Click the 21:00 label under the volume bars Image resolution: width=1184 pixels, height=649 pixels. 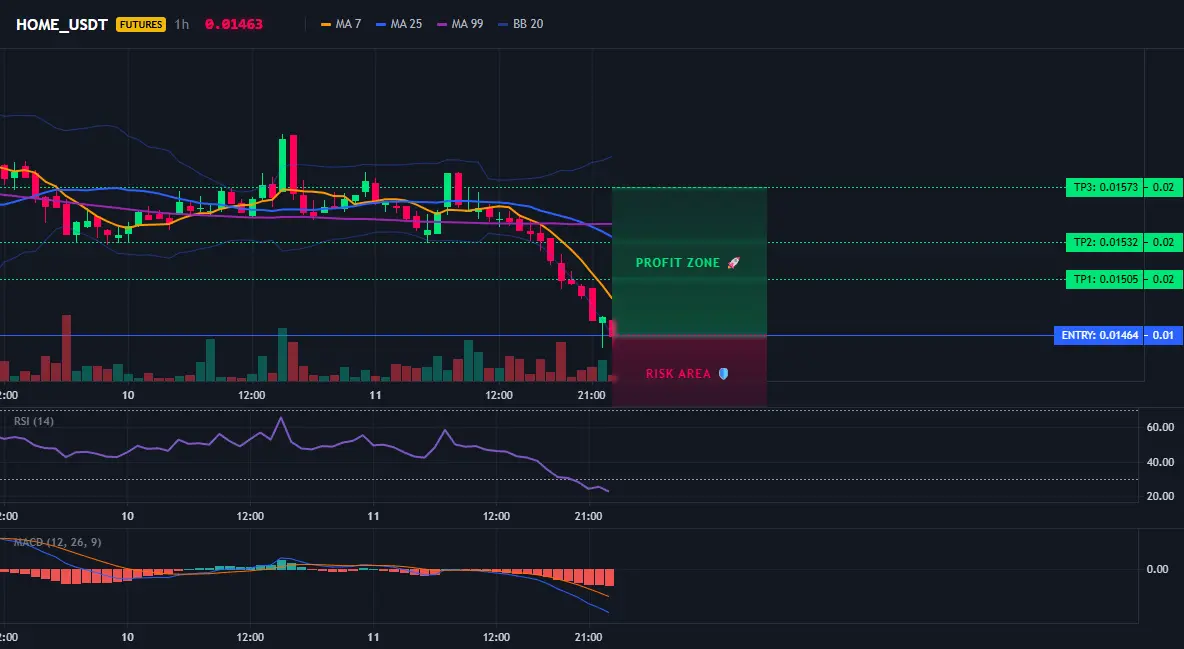591,395
